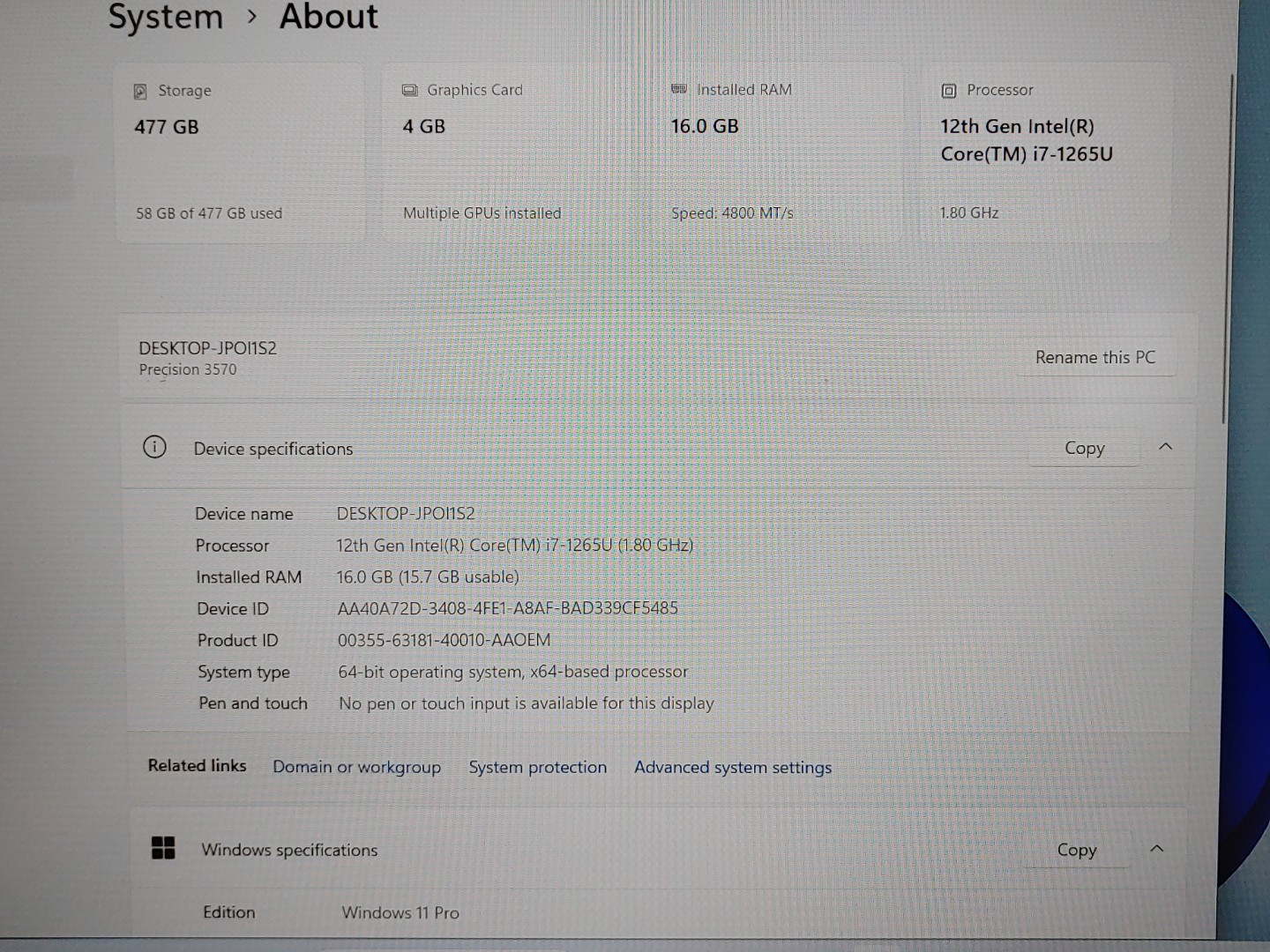Click the Processor chip icon

[949, 90]
